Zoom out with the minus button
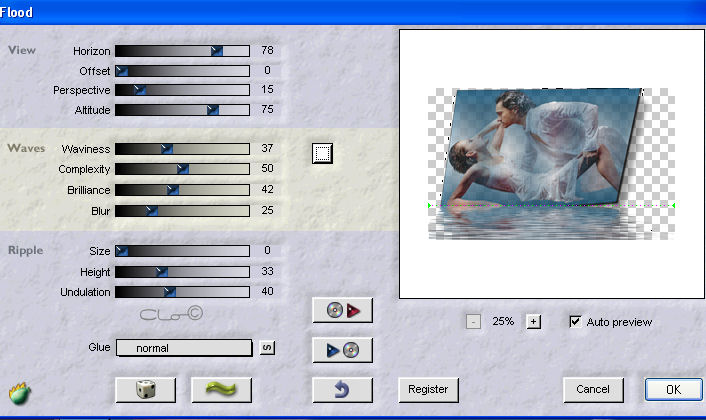The width and height of the screenshot is (706, 420). pos(473,321)
